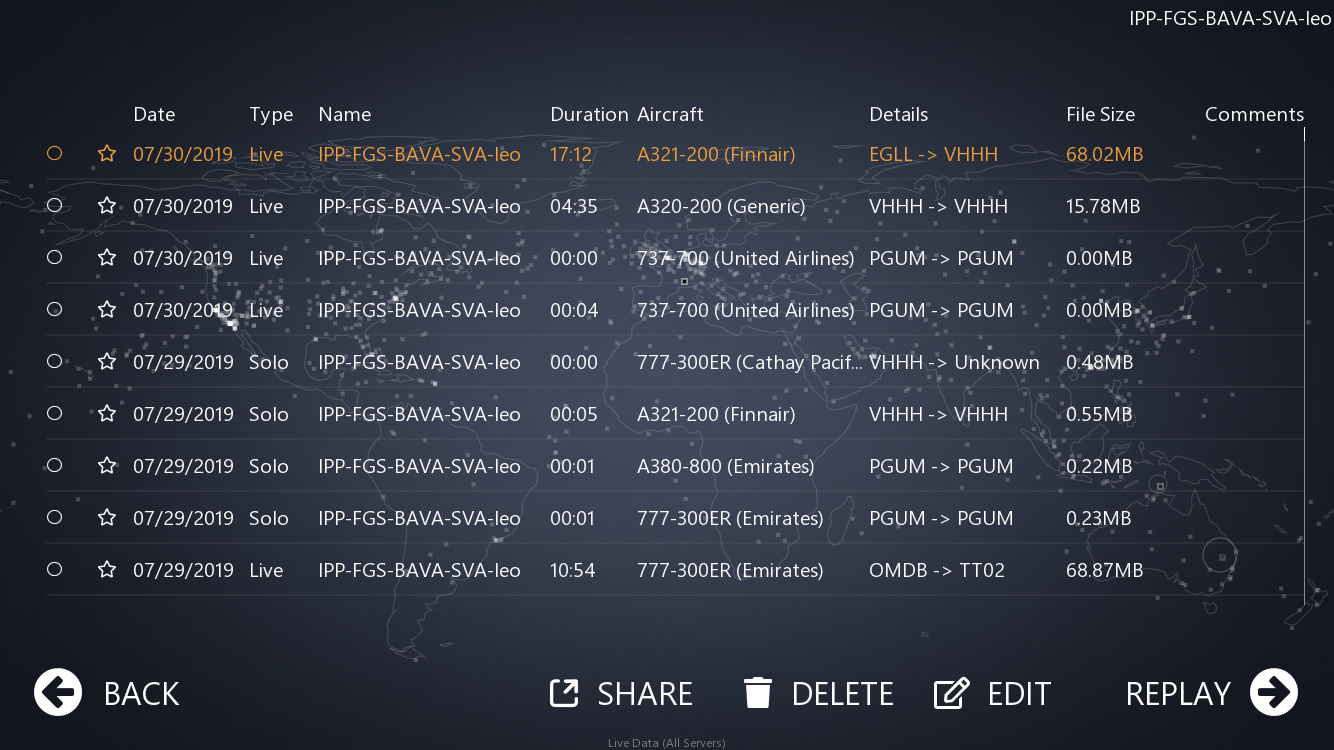Click the Aircraft column header
This screenshot has width=1334, height=750.
tap(670, 114)
